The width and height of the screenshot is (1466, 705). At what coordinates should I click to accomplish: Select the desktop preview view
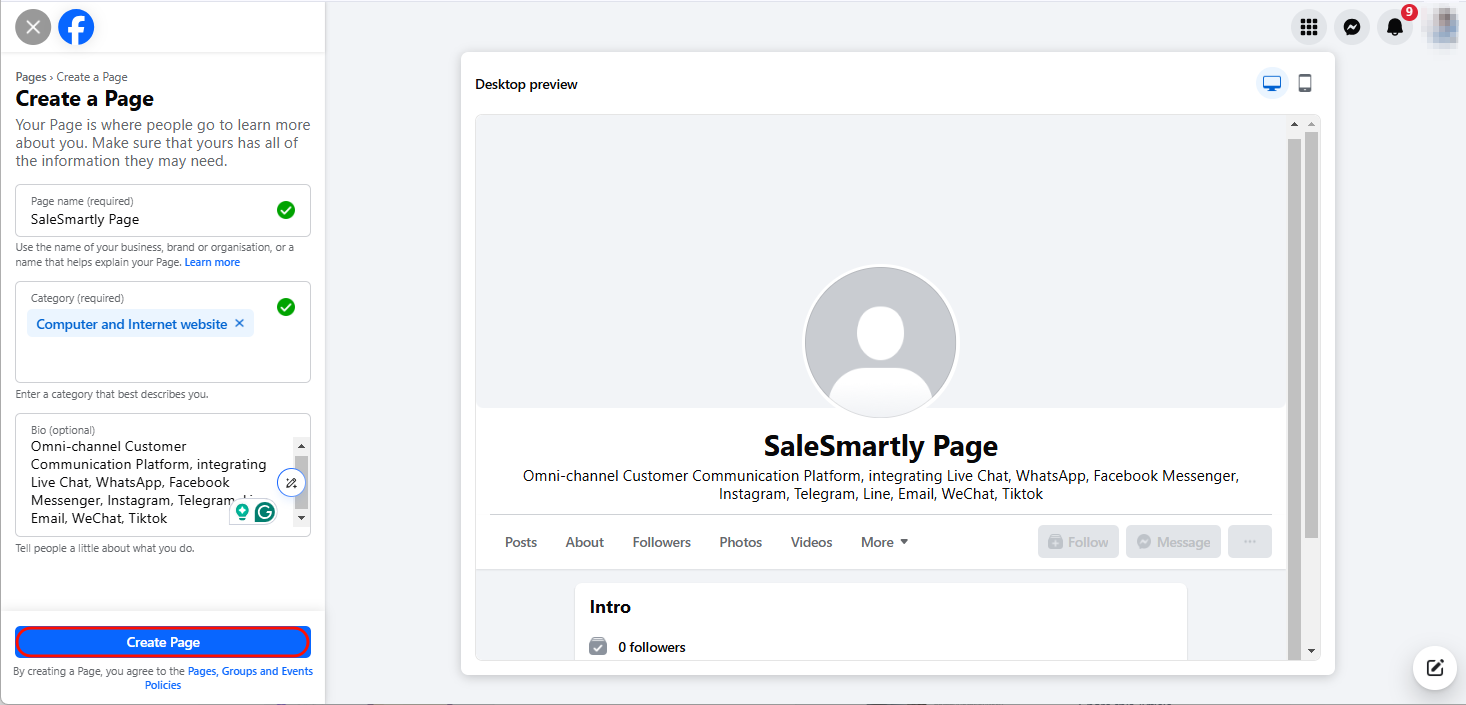click(x=1271, y=83)
